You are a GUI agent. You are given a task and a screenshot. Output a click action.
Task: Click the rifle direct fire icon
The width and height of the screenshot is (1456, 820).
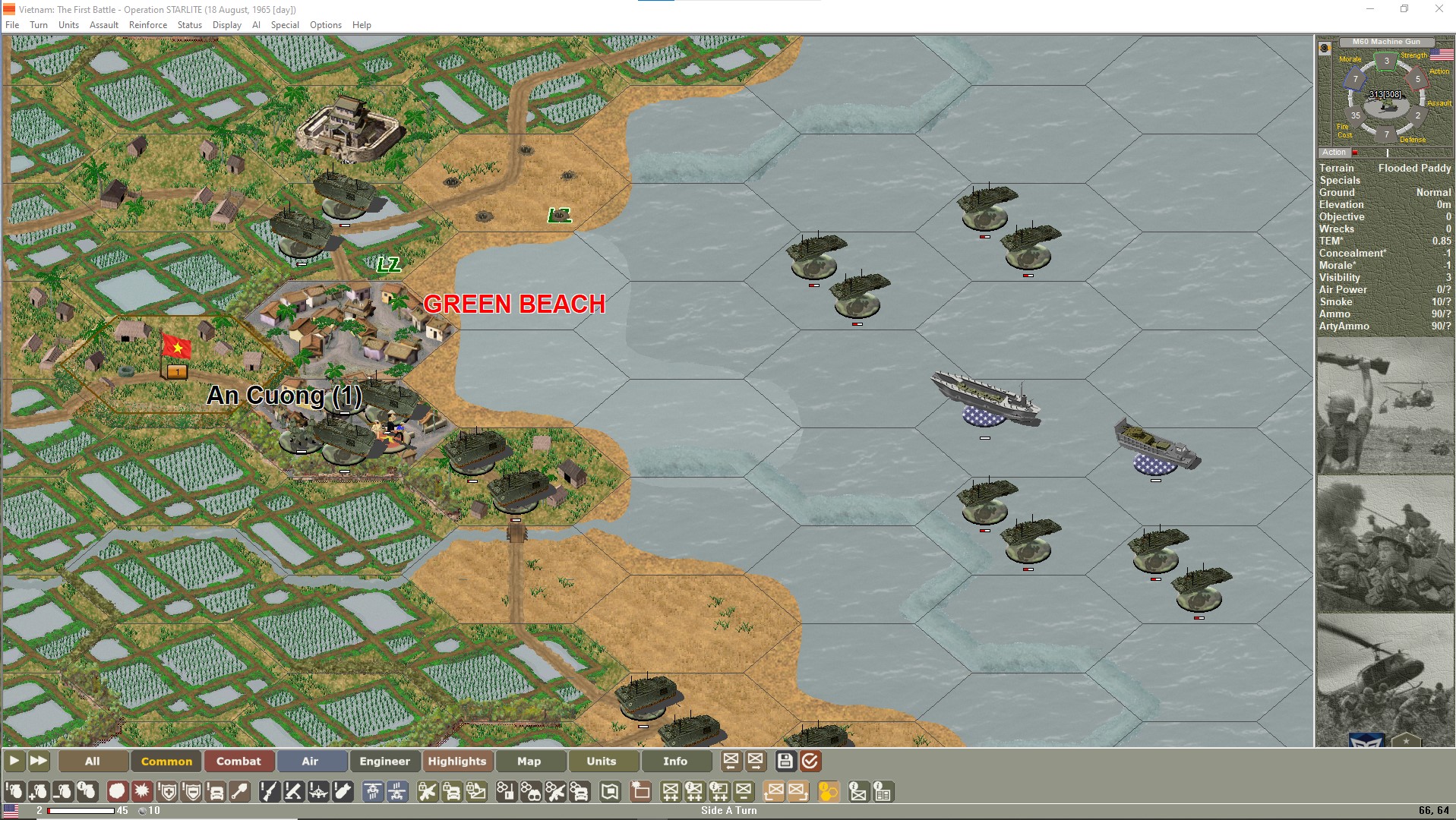pyautogui.click(x=270, y=792)
